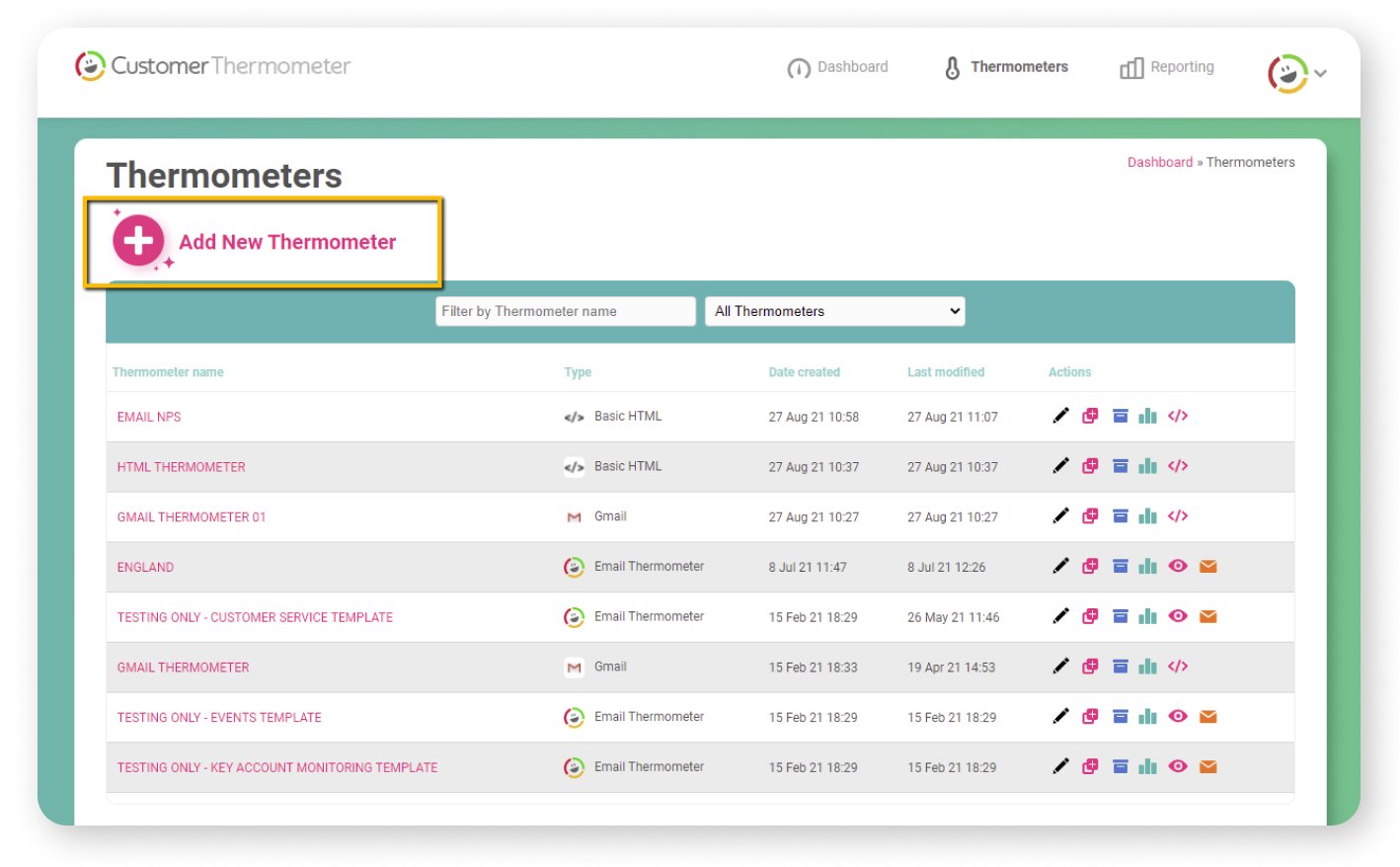Duplicate EMAIL NPS using the copy icon
The width and height of the screenshot is (1400, 867).
pyautogui.click(x=1090, y=416)
